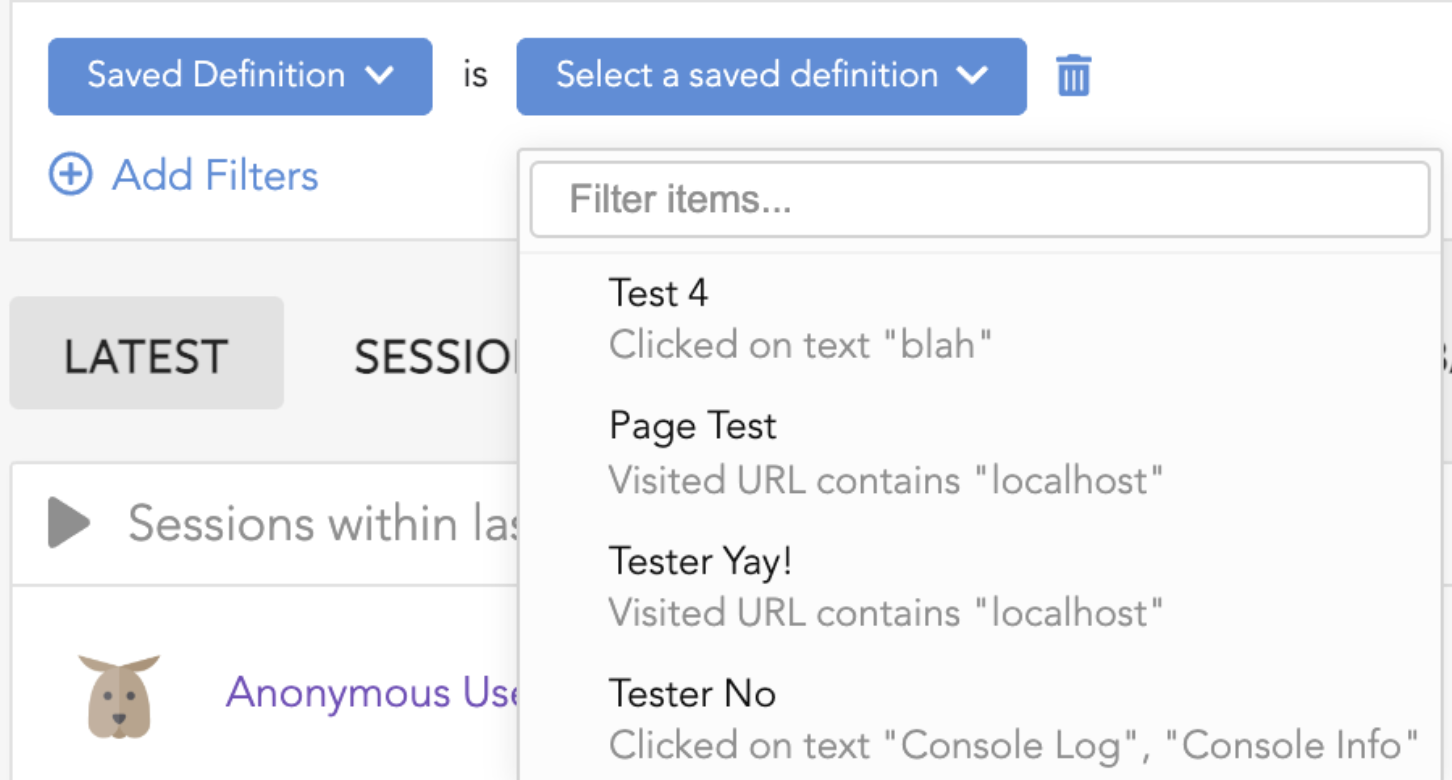Click the trash icon to delete filter
The width and height of the screenshot is (1452, 780).
[1074, 76]
